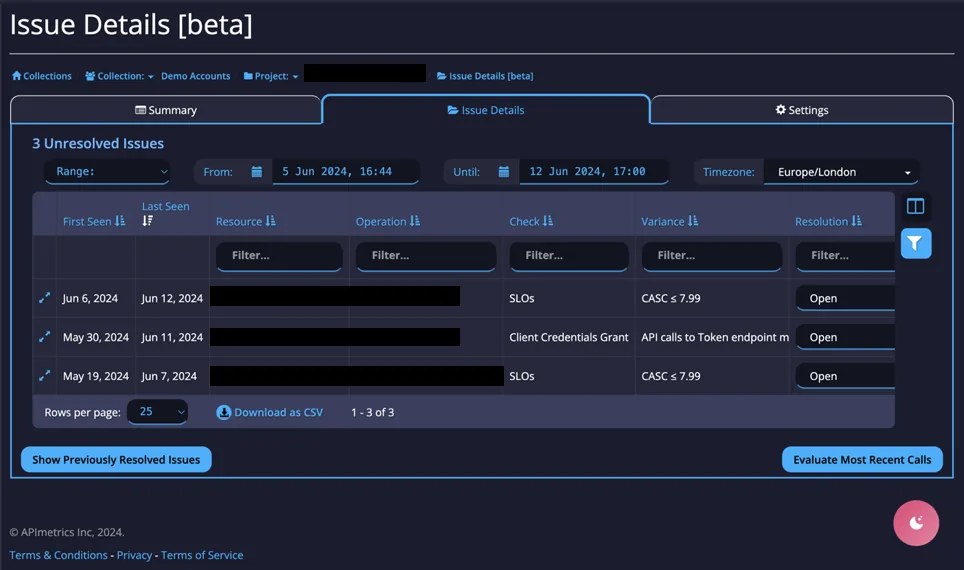Open the Until date calendar icon
Viewport: 964px width, 570px height.
click(x=504, y=172)
